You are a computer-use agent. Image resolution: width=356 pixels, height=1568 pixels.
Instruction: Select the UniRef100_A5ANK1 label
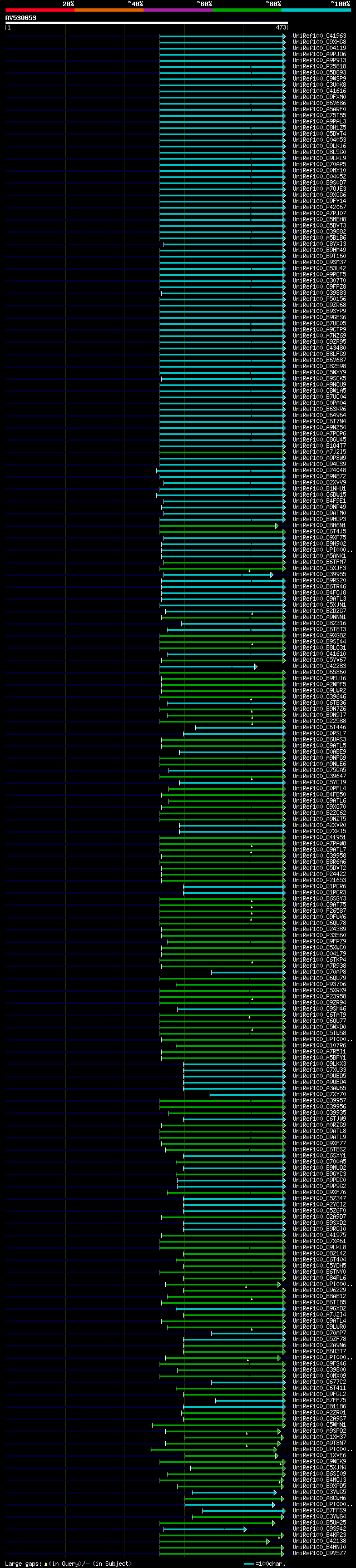coord(319,556)
